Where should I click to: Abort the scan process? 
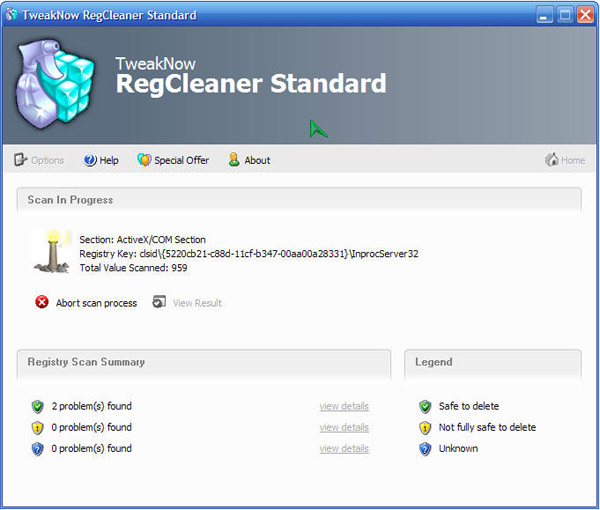[96, 303]
